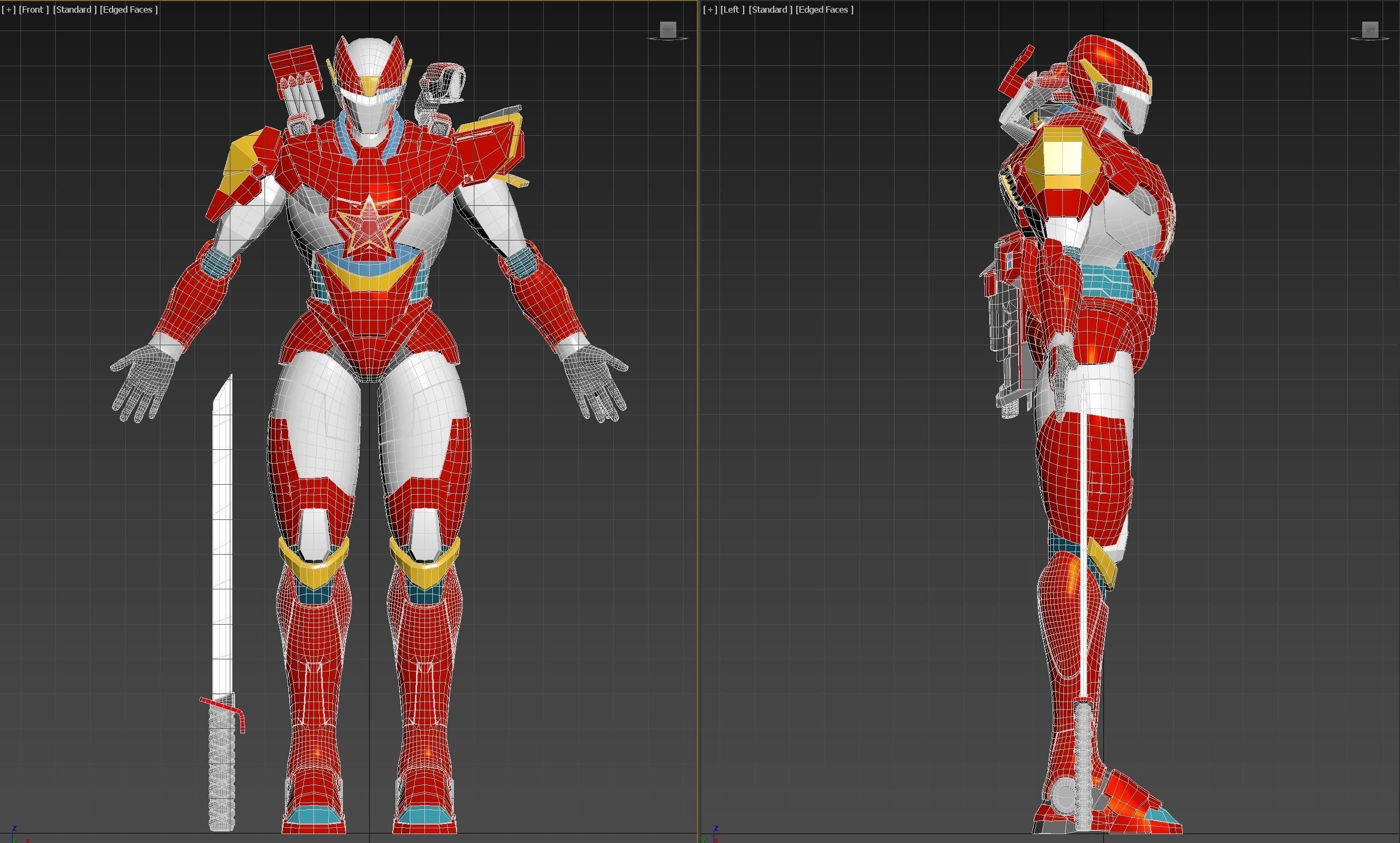Open the [+] menu in Left viewport

(710, 9)
